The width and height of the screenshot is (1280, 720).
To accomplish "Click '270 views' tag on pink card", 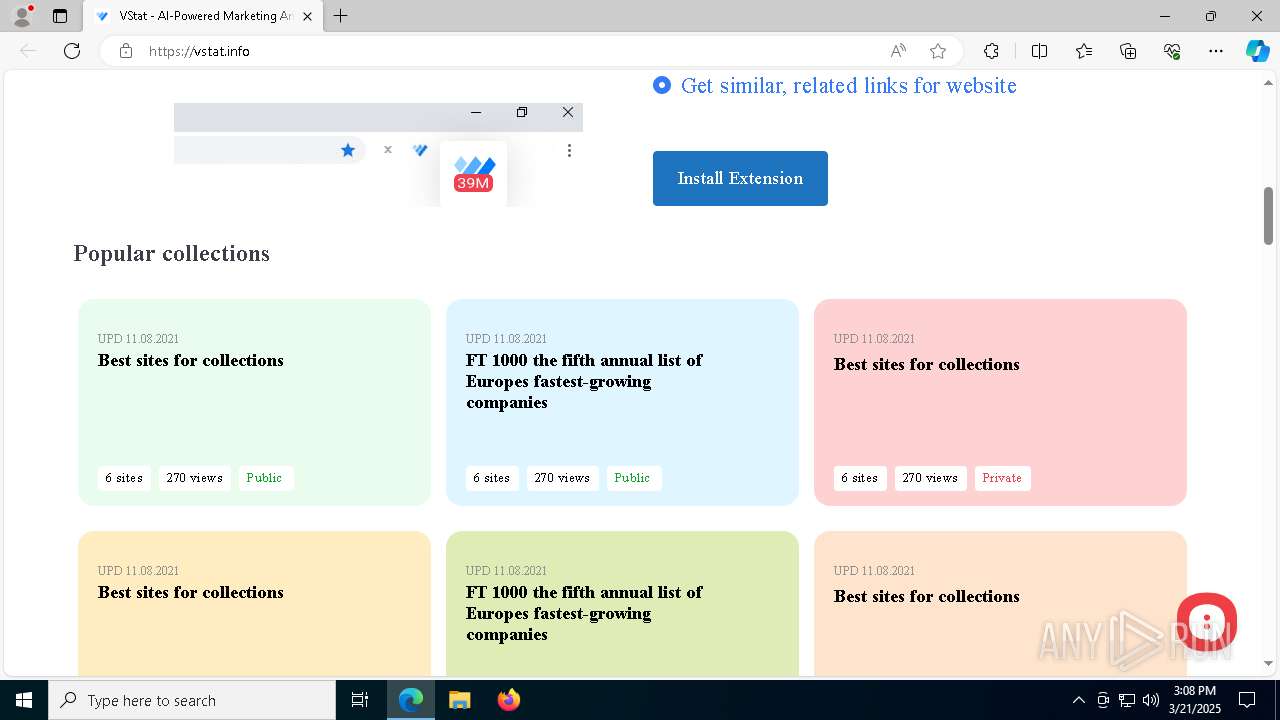I will coord(930,478).
